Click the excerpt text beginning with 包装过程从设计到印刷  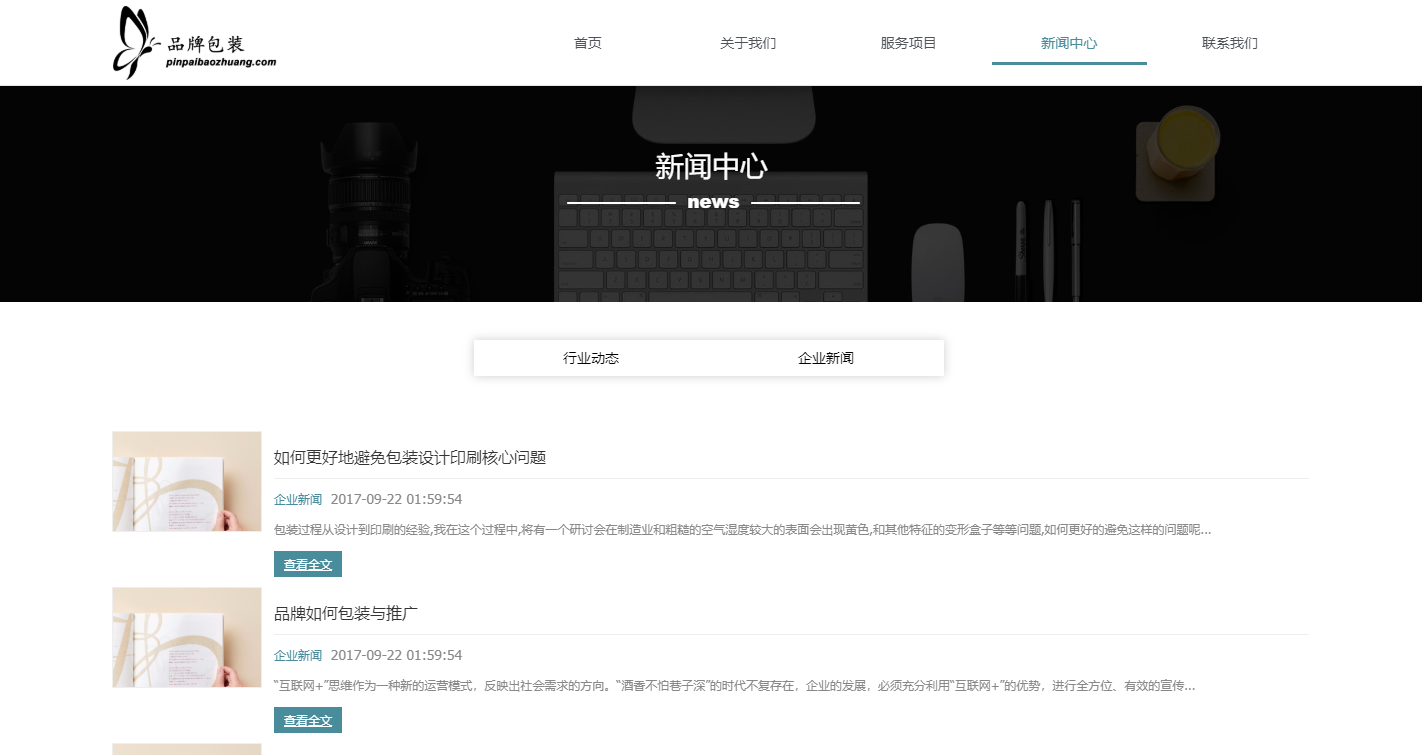click(x=742, y=530)
